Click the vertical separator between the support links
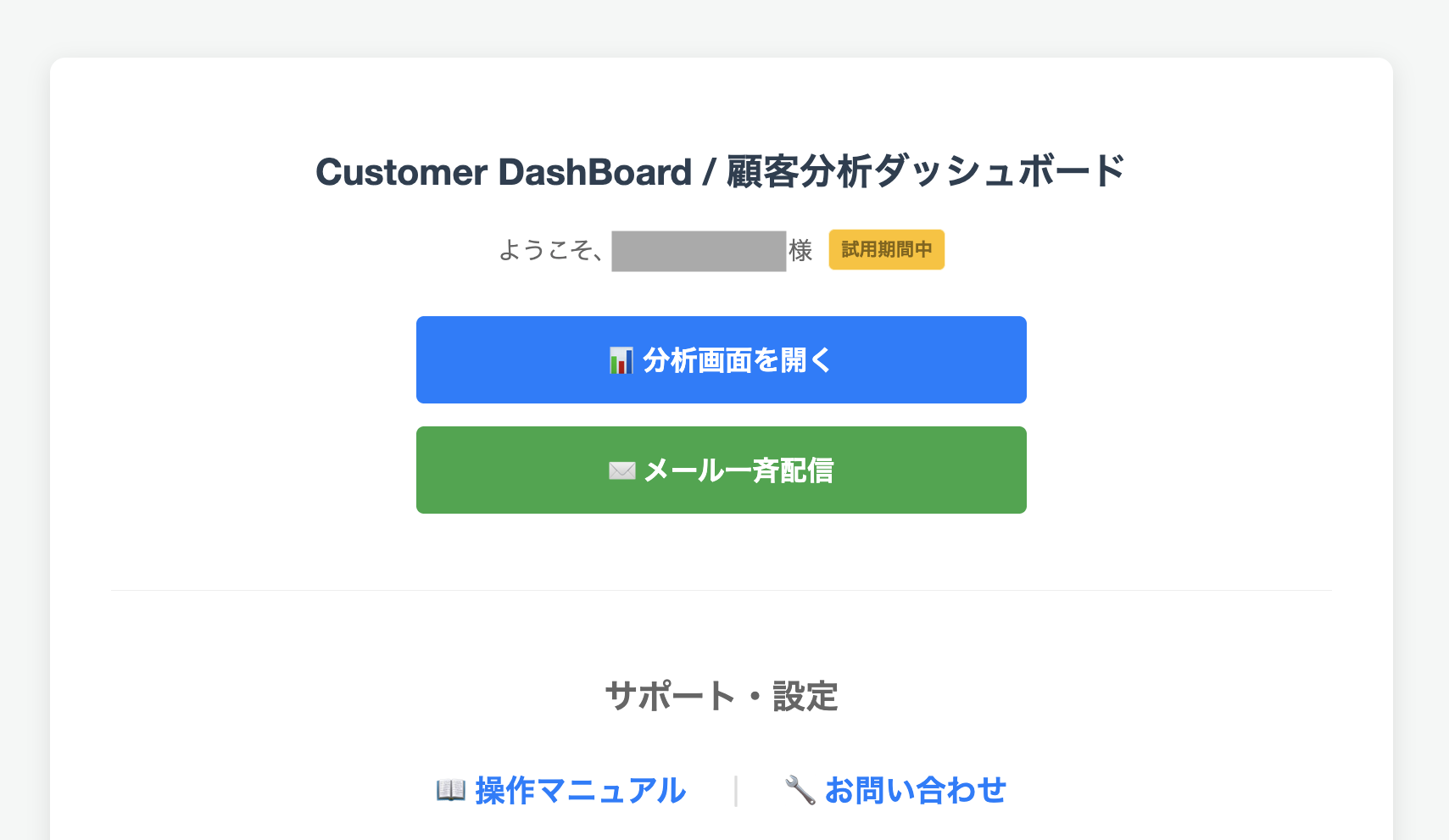 pyautogui.click(x=736, y=790)
